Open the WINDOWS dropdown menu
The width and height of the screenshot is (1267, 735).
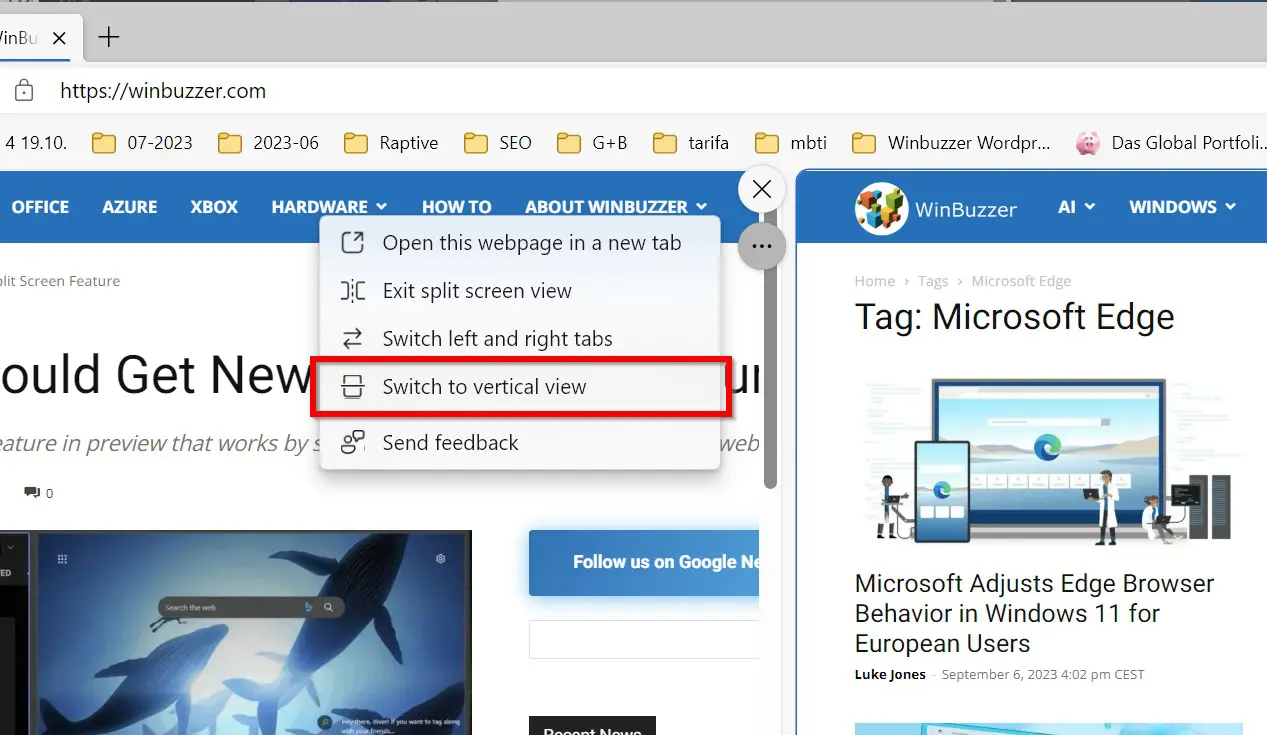1182,207
